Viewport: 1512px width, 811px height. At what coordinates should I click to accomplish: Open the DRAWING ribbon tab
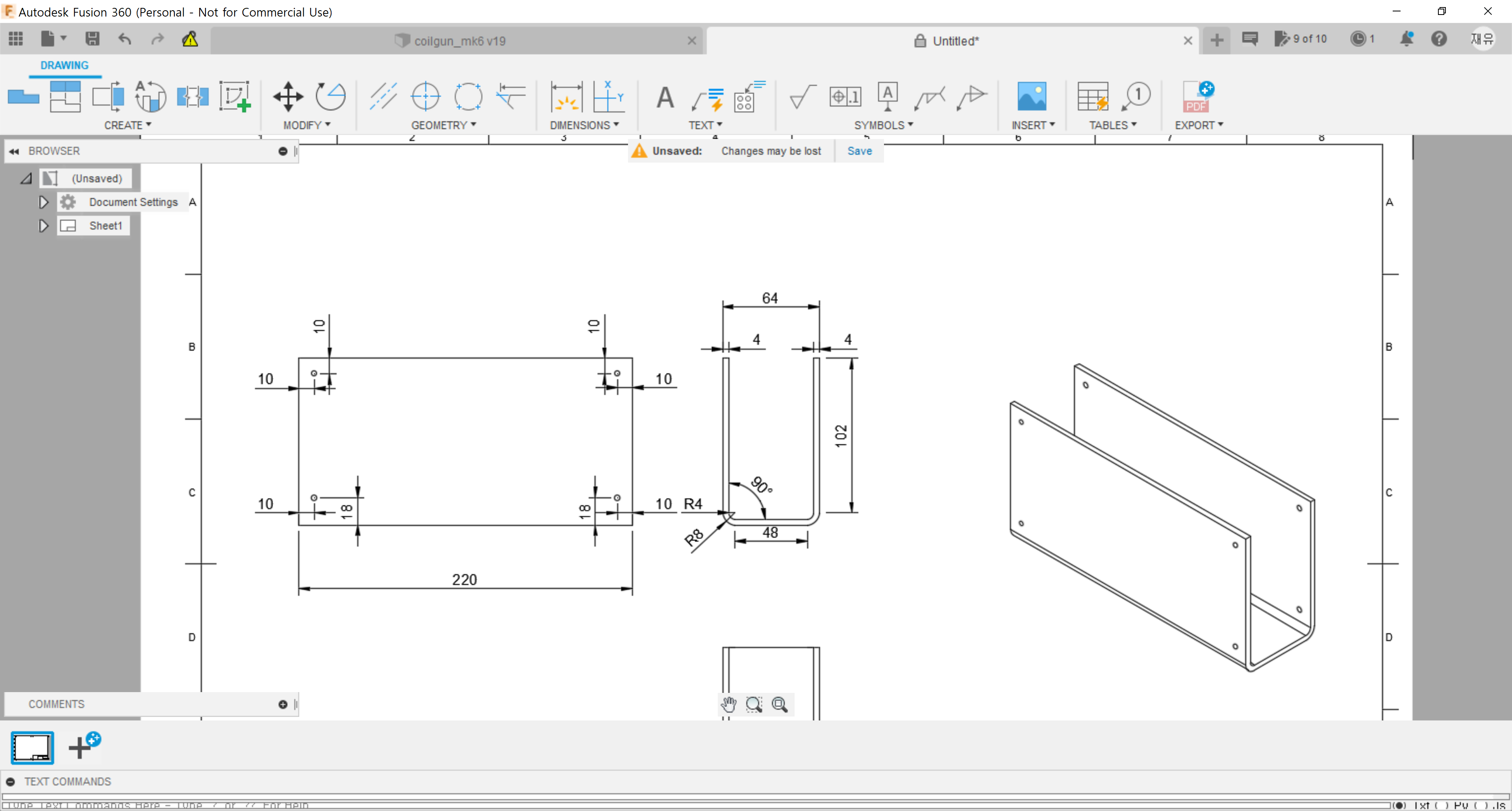coord(65,65)
